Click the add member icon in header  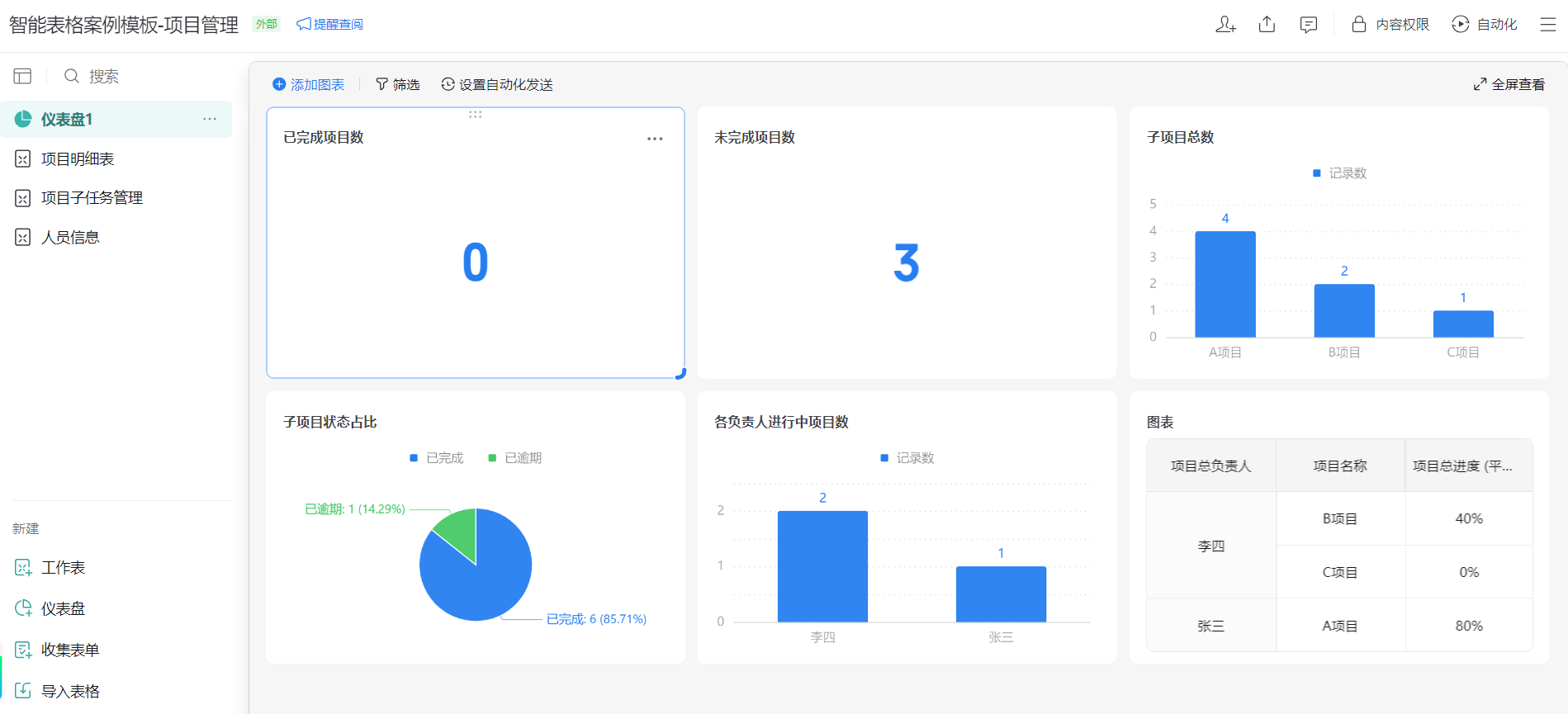(x=1225, y=25)
